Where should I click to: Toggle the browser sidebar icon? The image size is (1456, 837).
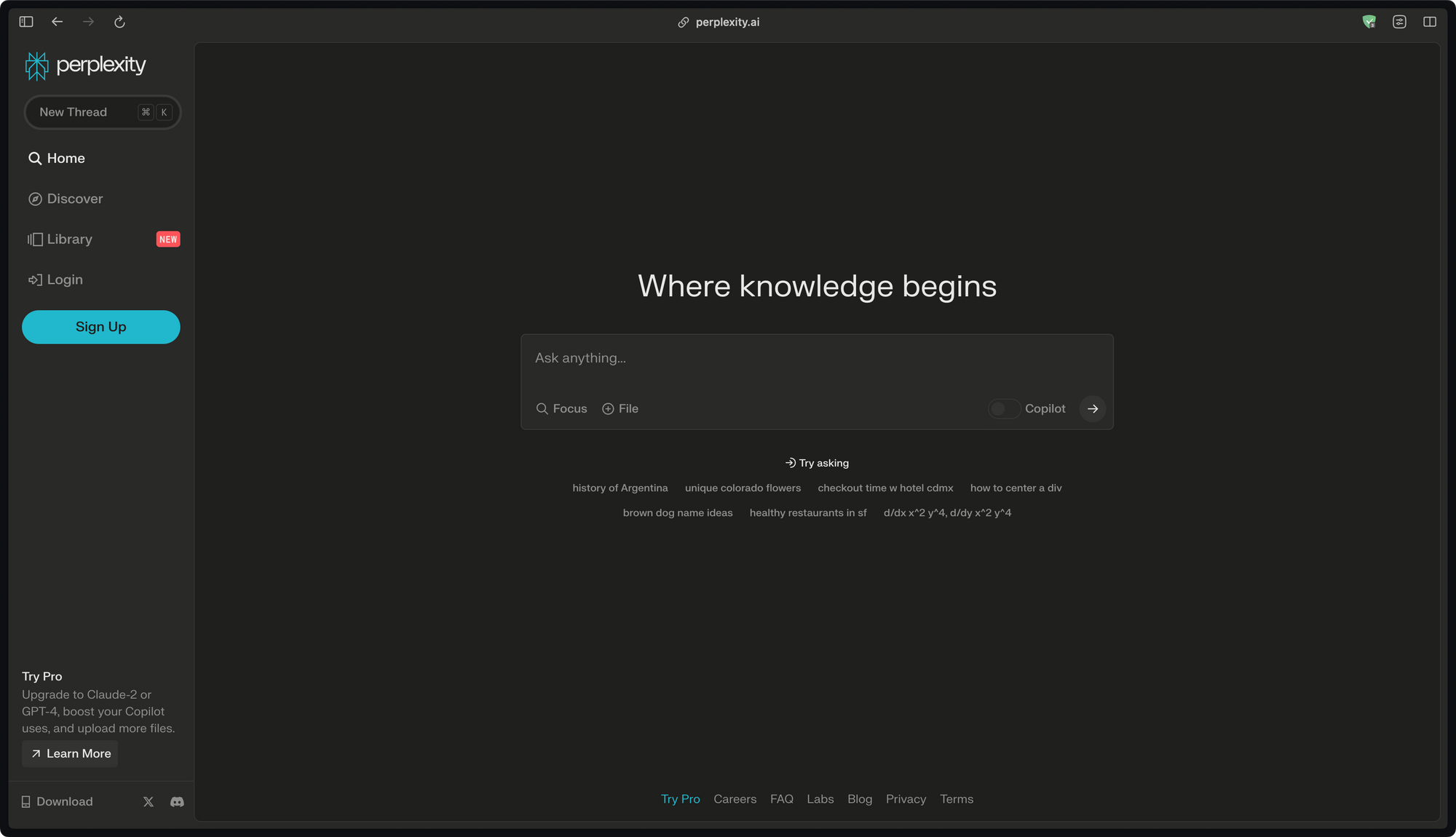26,22
